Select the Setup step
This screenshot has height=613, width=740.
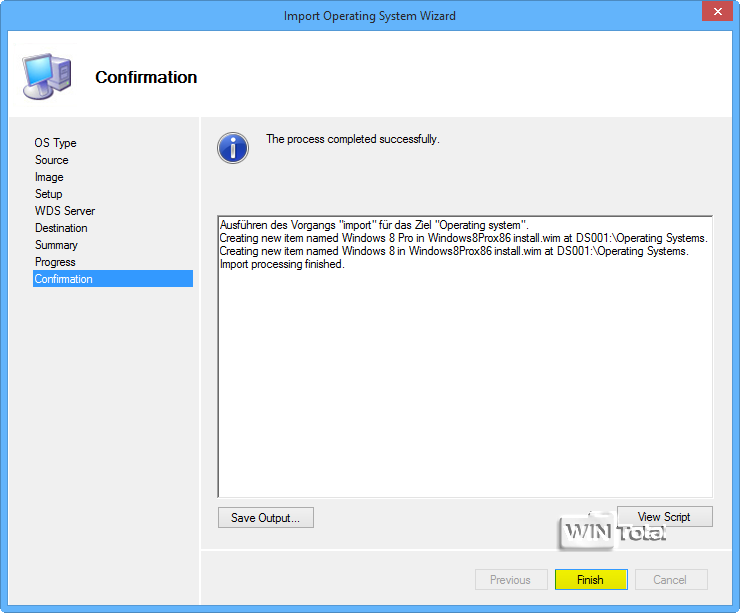[48, 194]
